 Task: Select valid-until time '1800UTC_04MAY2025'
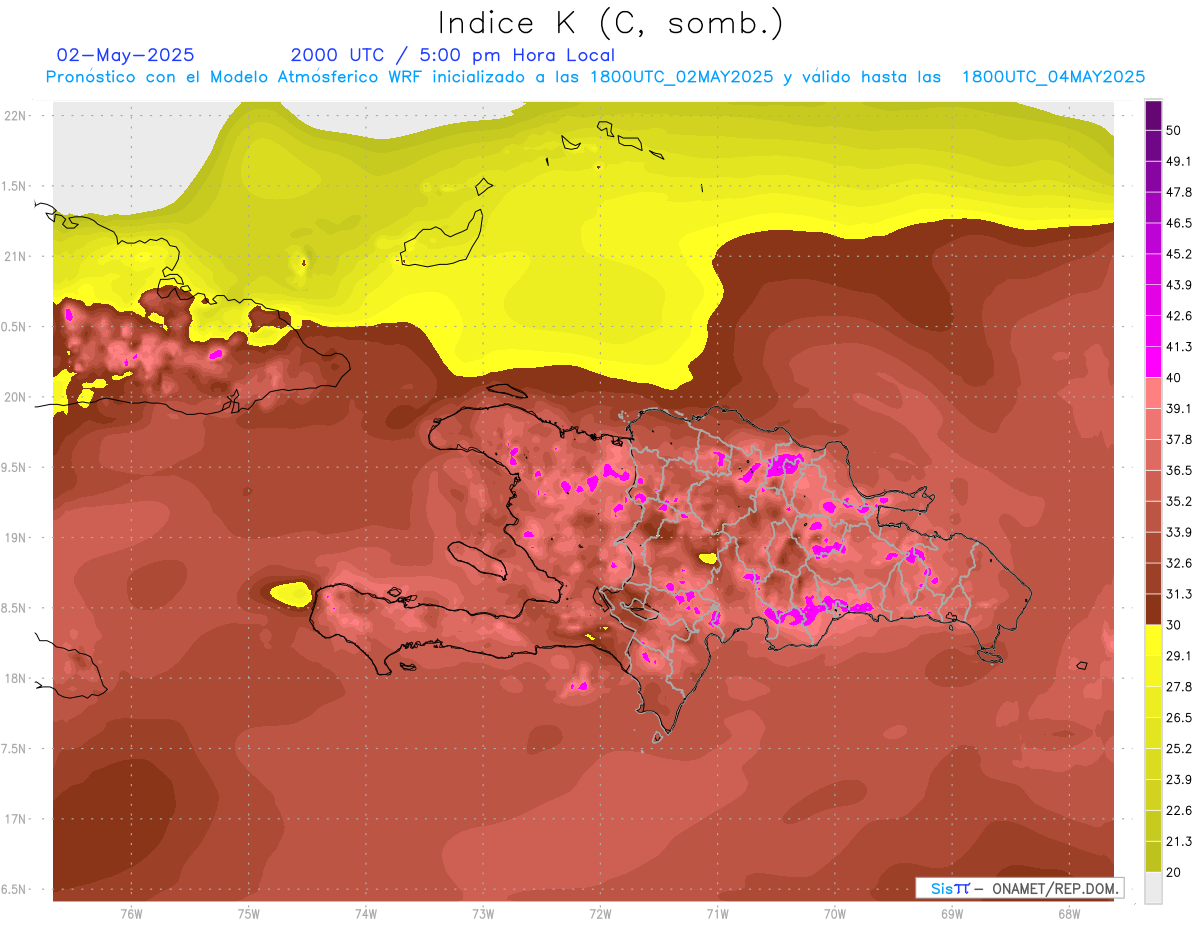pyautogui.click(x=1053, y=77)
